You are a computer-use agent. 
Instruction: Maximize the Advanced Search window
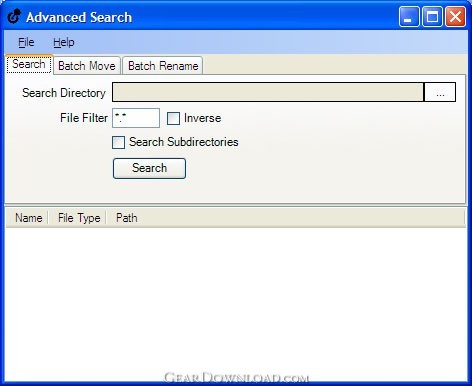432,16
